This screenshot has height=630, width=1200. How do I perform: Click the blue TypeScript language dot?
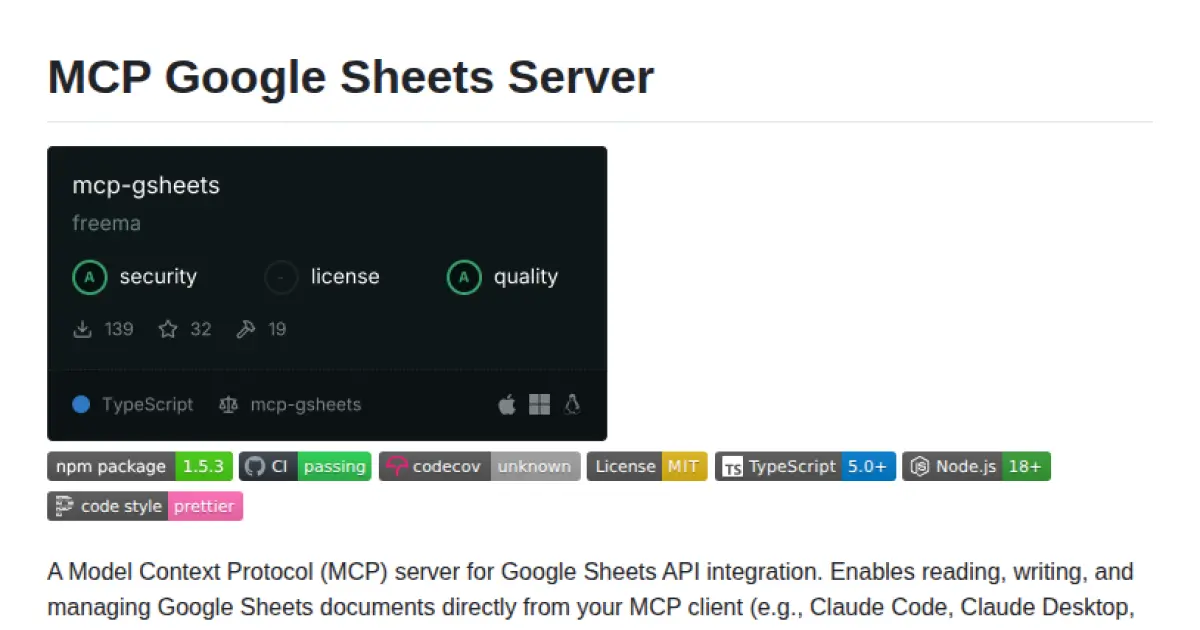(x=81, y=404)
